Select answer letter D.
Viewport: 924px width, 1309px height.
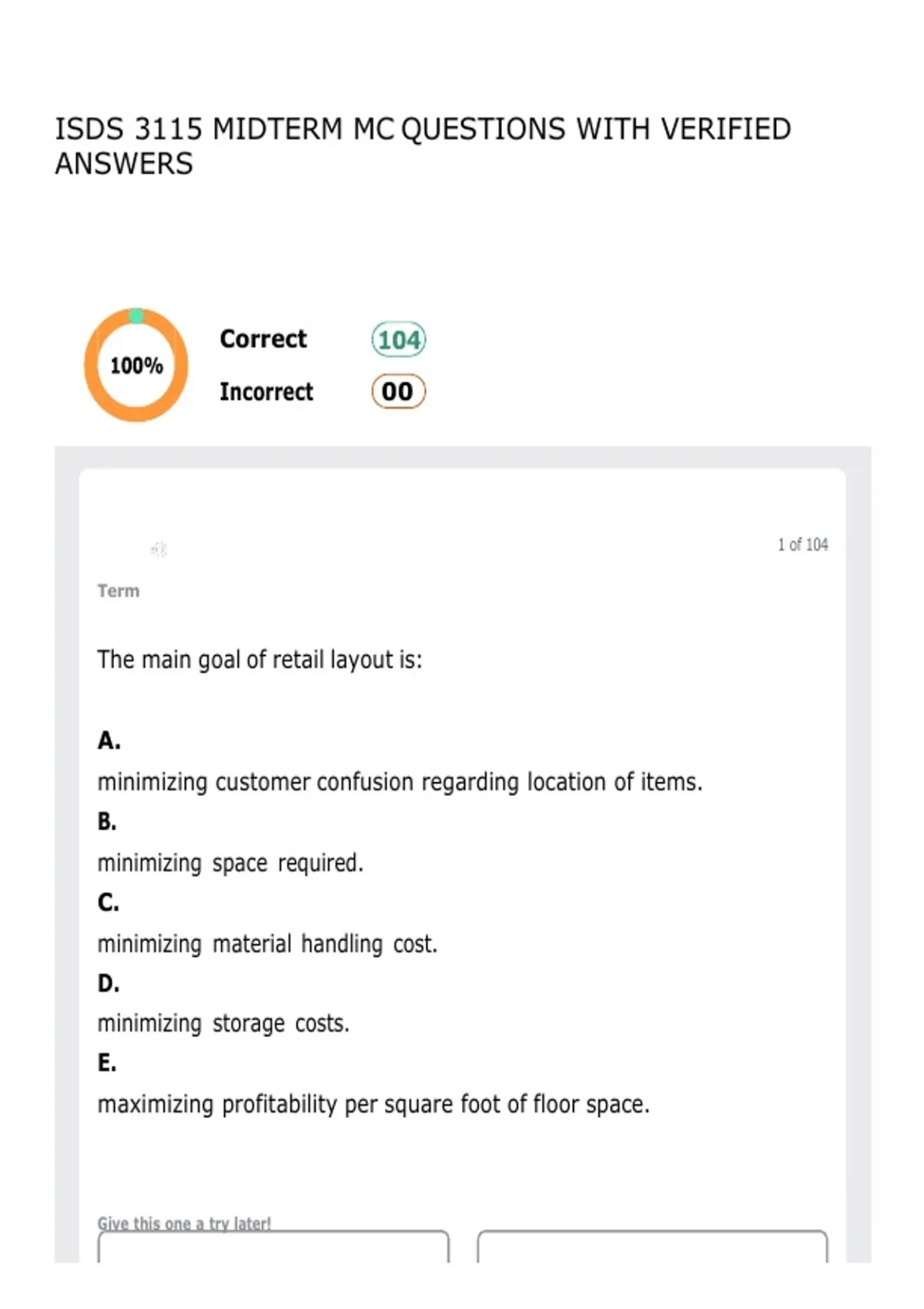[108, 983]
